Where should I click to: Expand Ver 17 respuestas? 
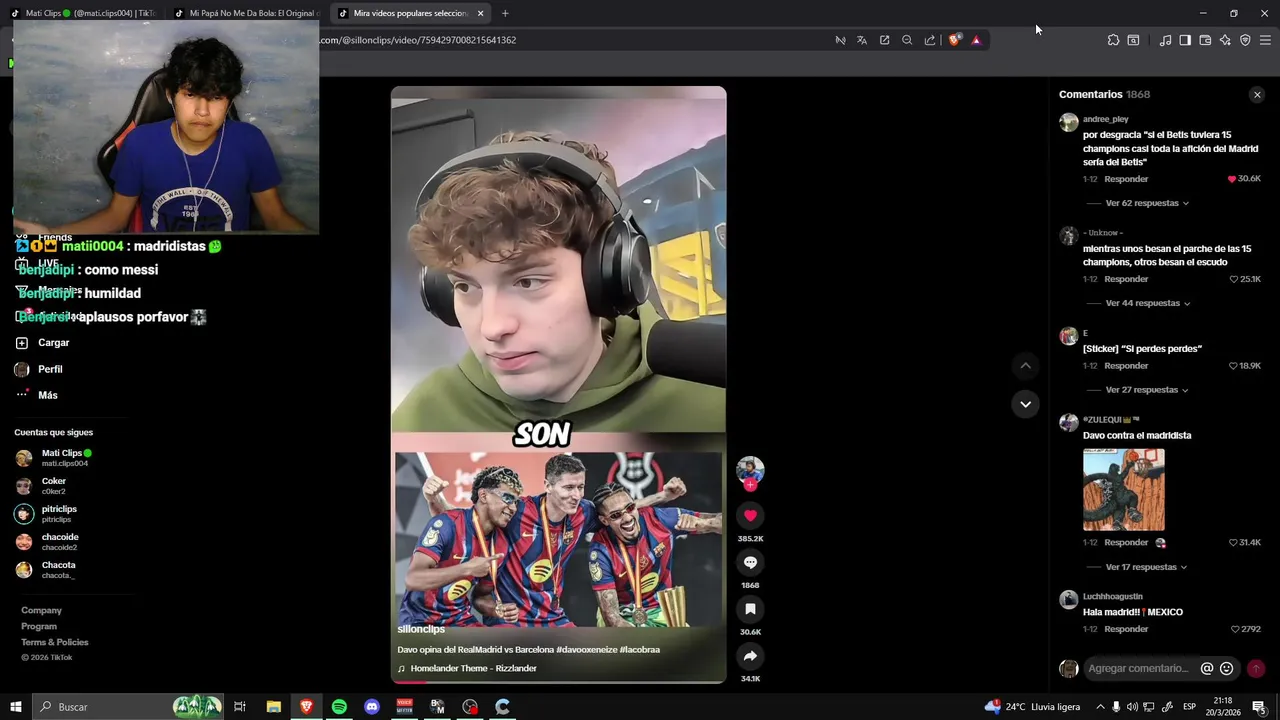(x=1147, y=567)
